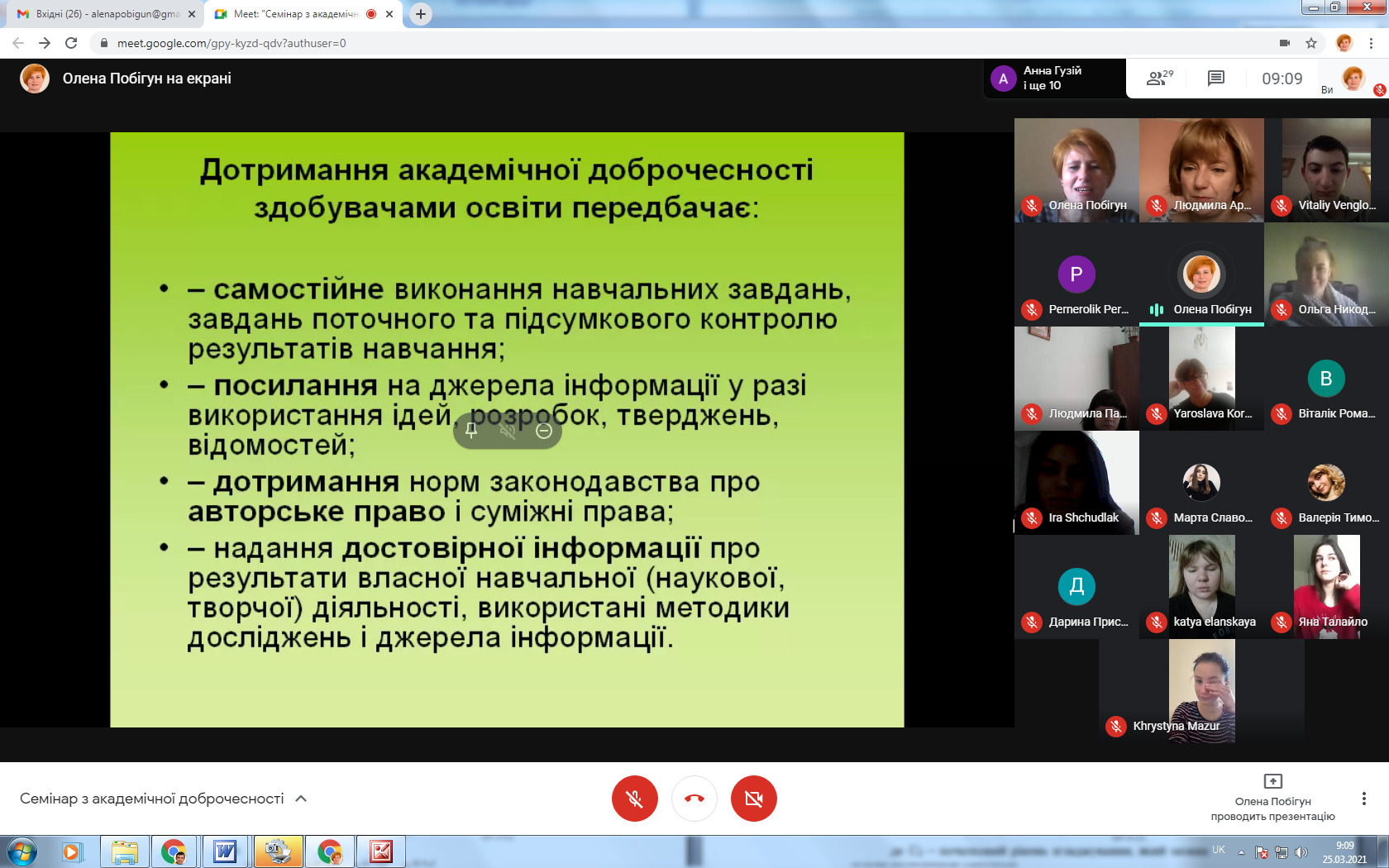Click the red hang up call button
This screenshot has width=1389, height=868.
[694, 799]
